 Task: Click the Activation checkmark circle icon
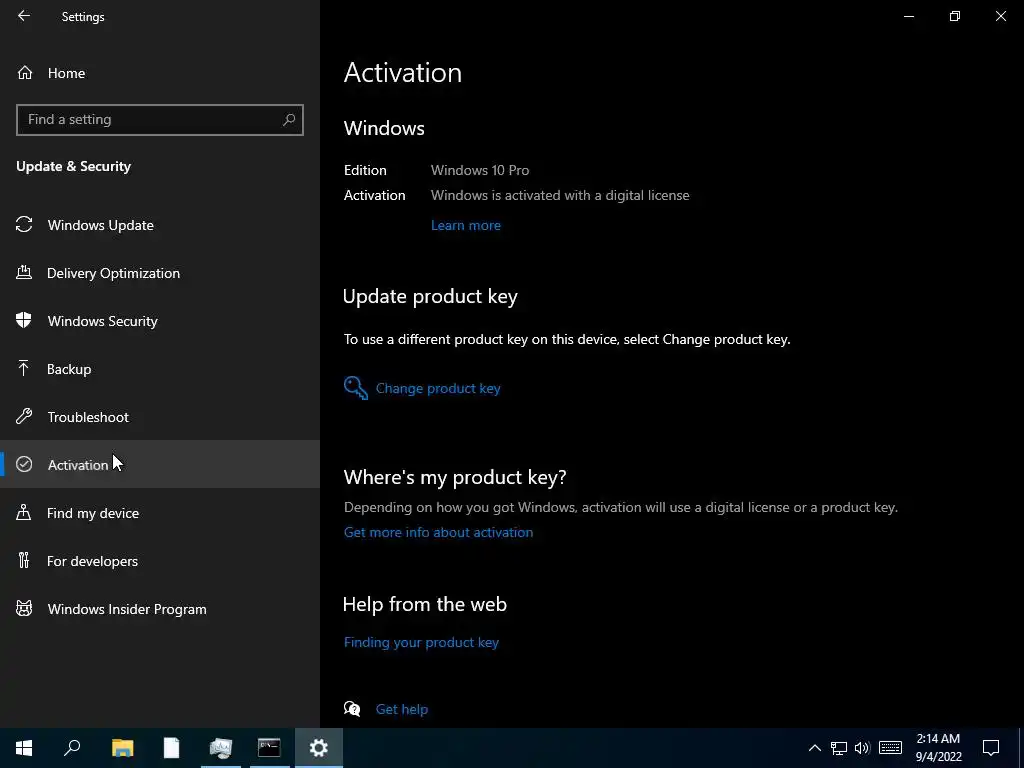coord(24,464)
